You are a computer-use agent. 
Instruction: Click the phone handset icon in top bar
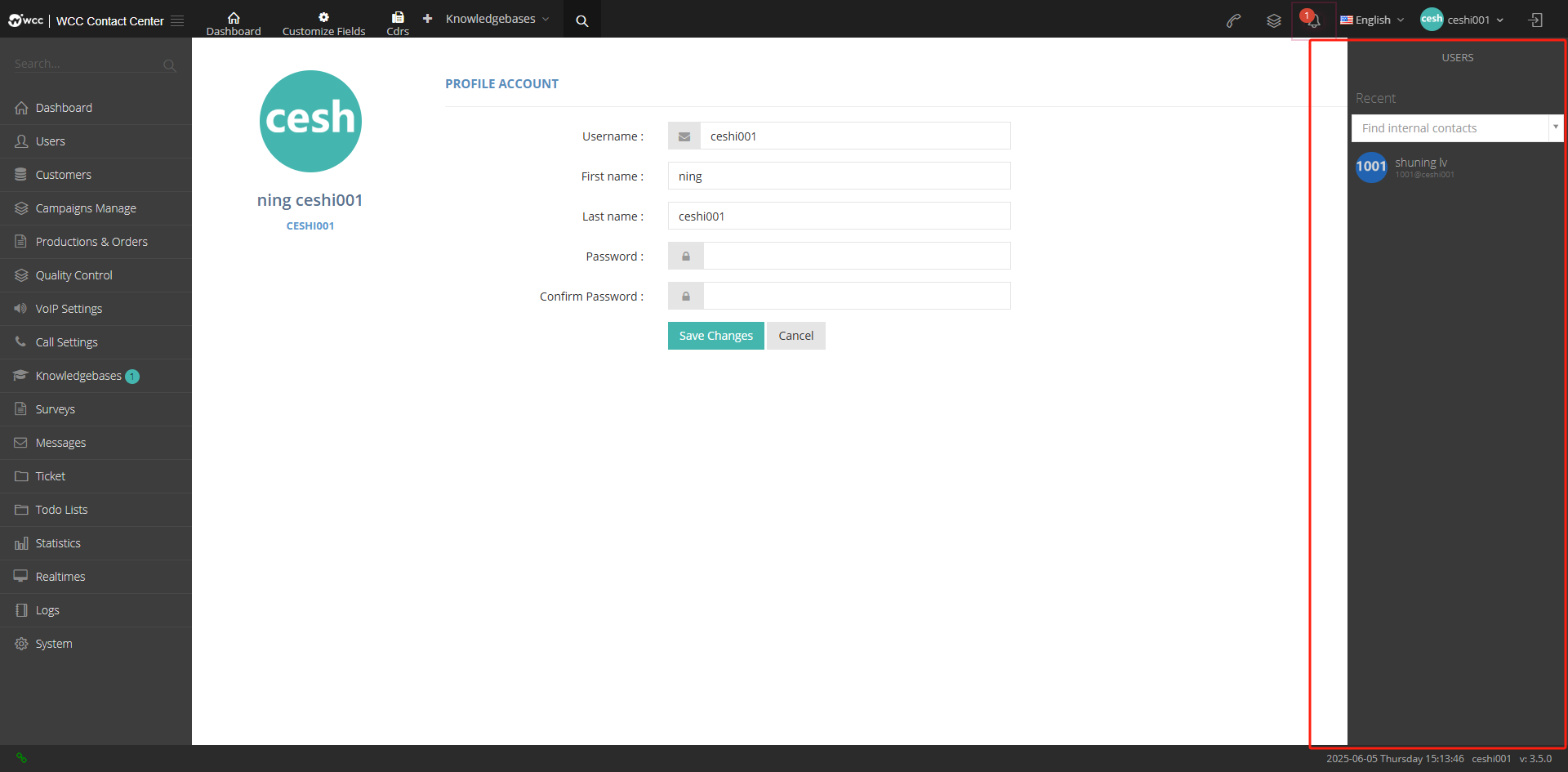point(1234,20)
